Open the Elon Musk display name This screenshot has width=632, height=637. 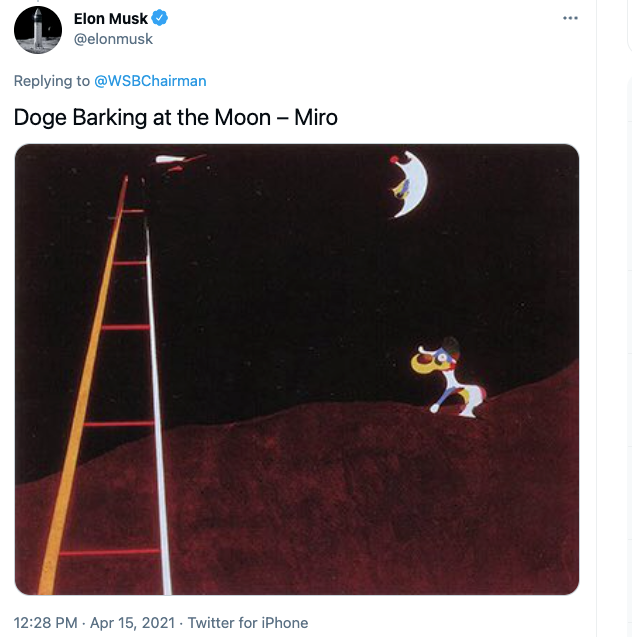coord(111,19)
